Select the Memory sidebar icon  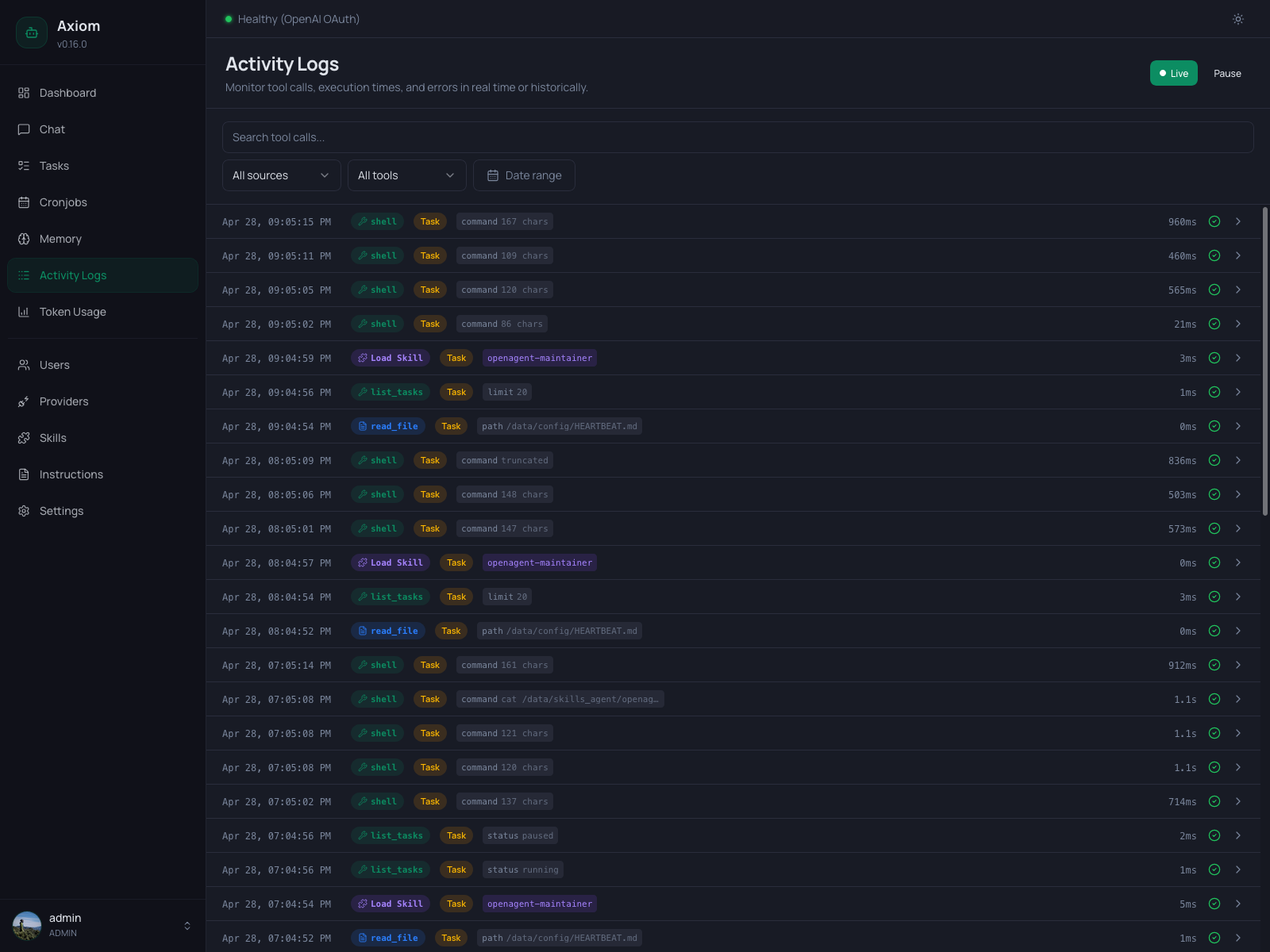(x=24, y=239)
